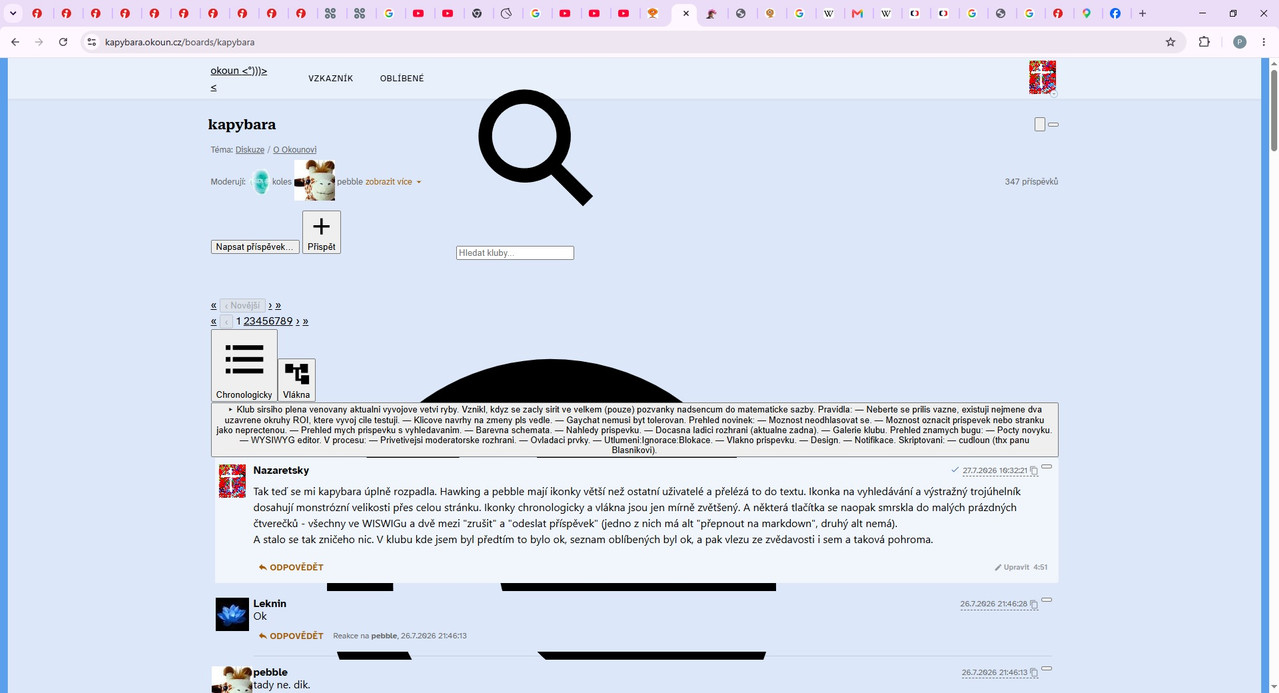Open Reakce na pebble reference link

coord(400,636)
